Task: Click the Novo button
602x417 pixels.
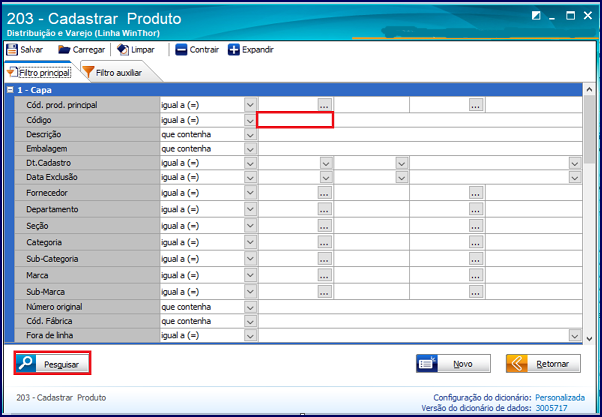Action: 453,363
